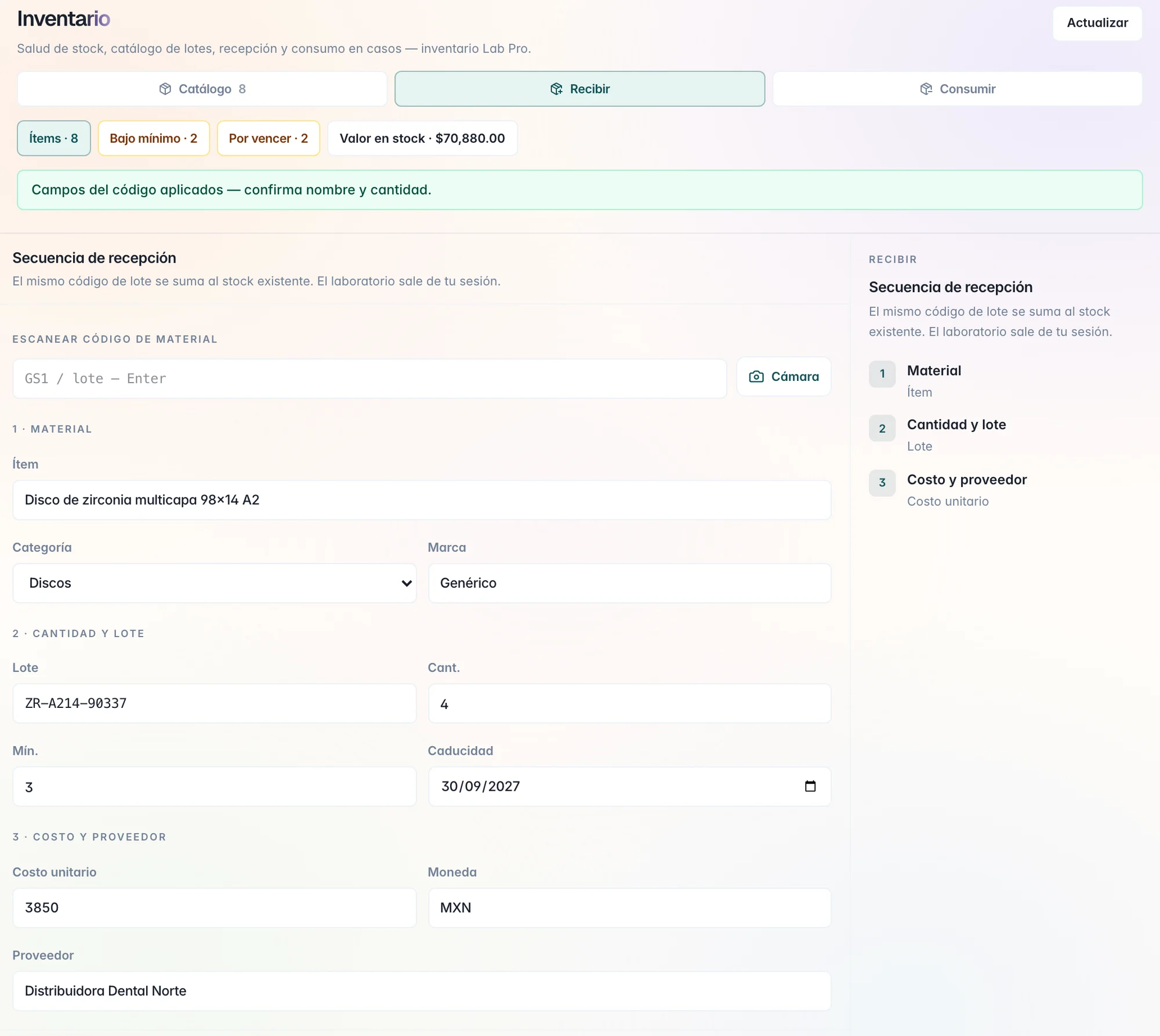The width and height of the screenshot is (1160, 1036).
Task: Click the Cant. quantity field
Action: (x=629, y=703)
